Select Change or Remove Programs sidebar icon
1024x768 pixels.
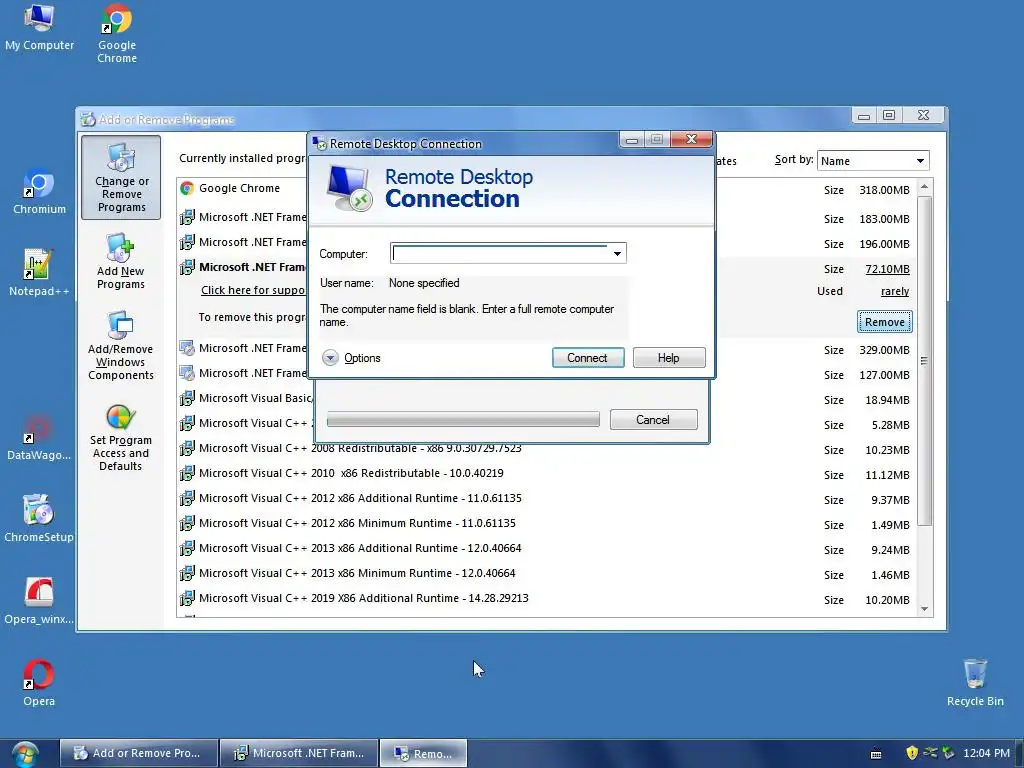point(121,178)
